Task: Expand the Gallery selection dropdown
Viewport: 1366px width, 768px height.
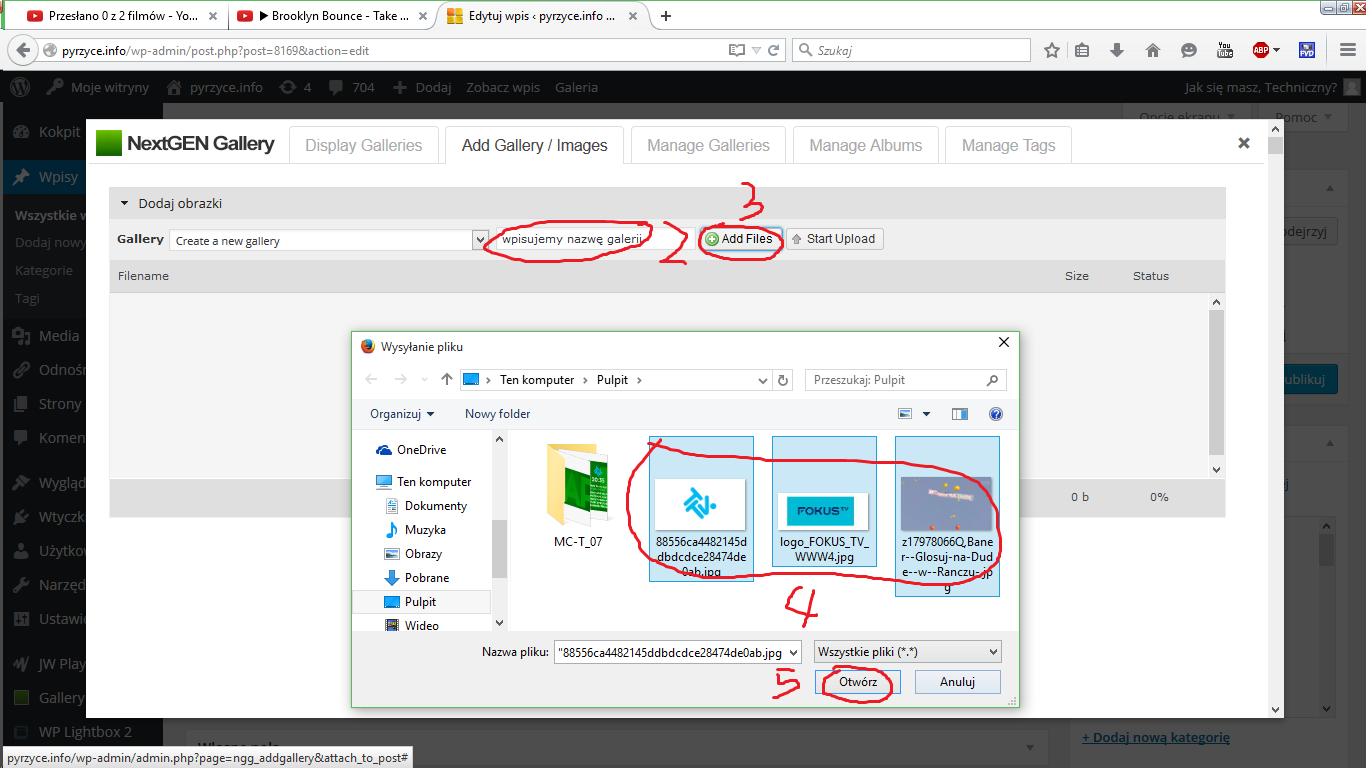Action: coord(479,240)
